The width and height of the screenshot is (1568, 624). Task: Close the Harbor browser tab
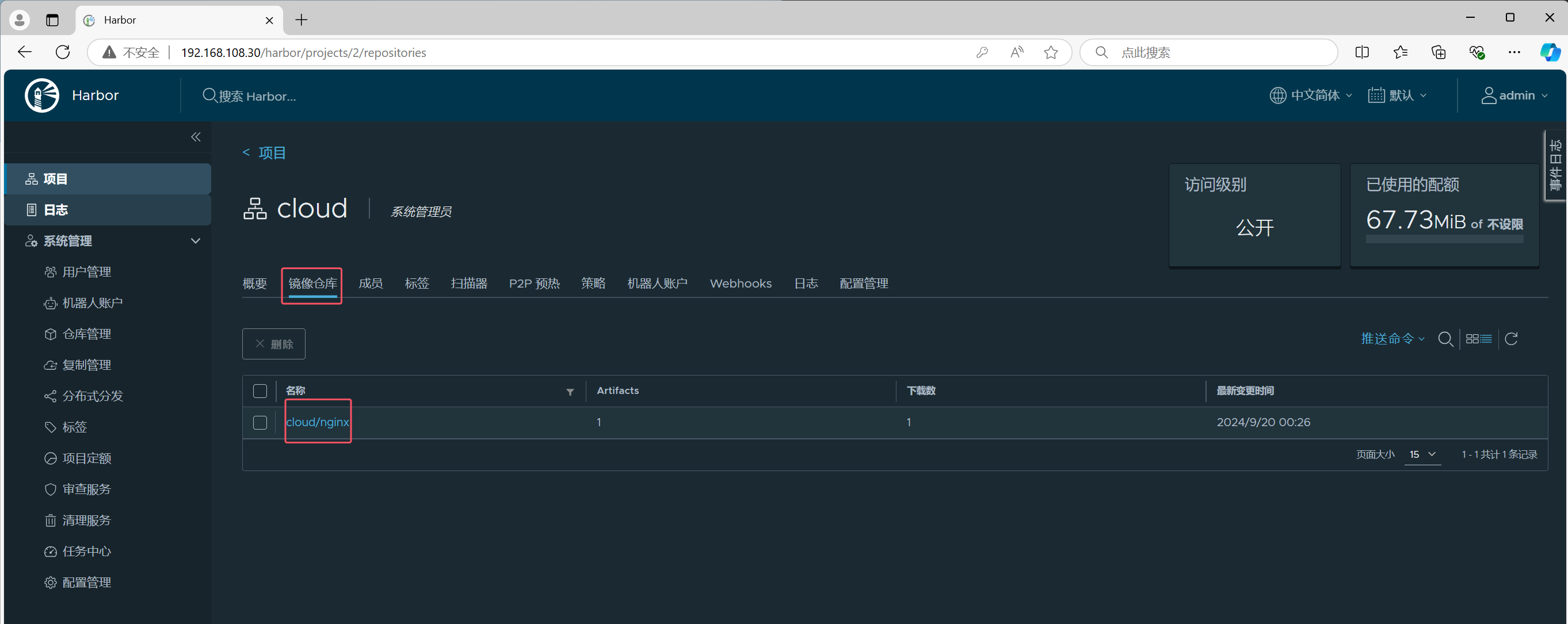pos(269,21)
